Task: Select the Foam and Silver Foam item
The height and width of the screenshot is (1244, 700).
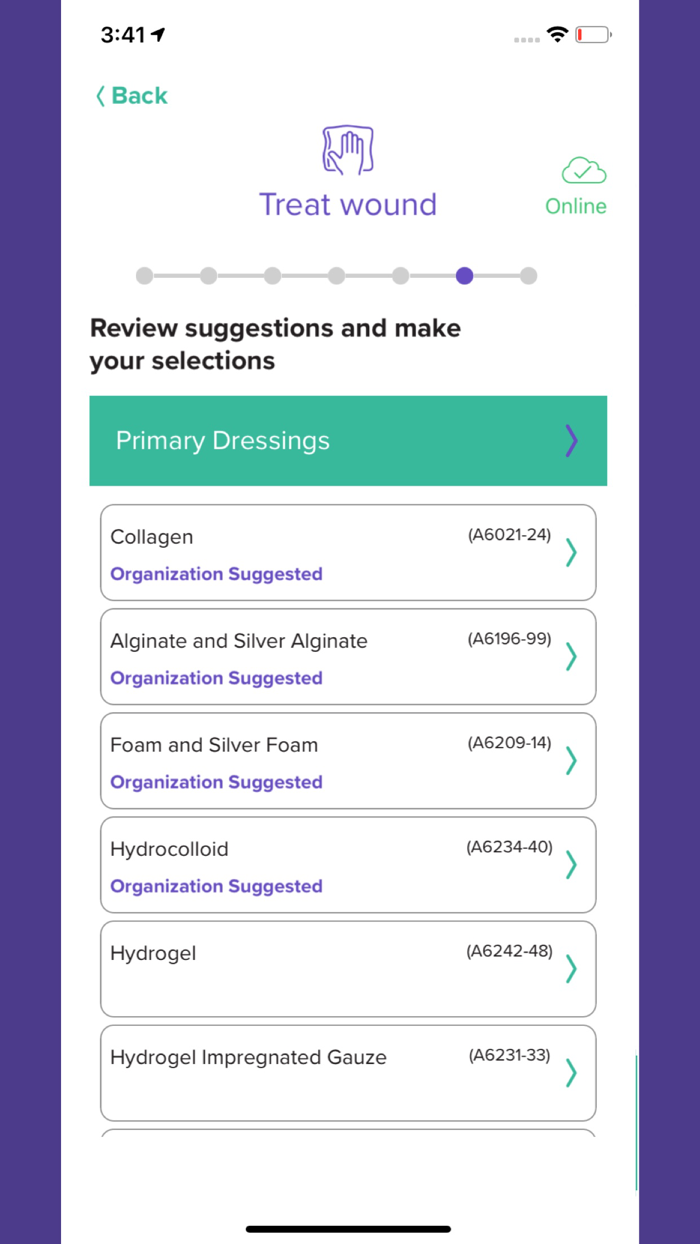Action: coord(348,760)
